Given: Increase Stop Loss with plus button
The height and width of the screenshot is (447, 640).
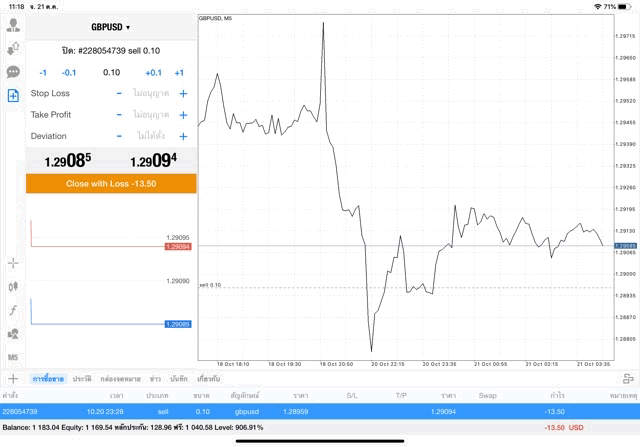Looking at the screenshot, I should pos(183,93).
